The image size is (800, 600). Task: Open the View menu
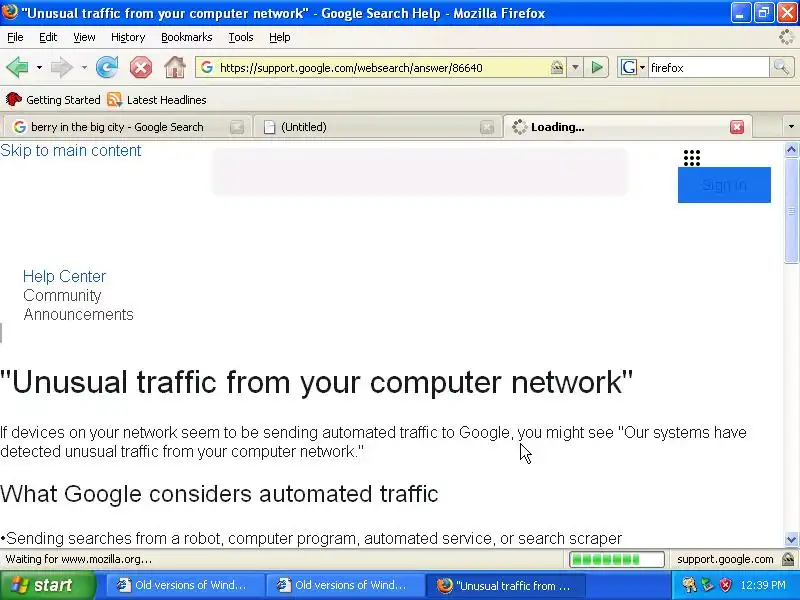84,37
